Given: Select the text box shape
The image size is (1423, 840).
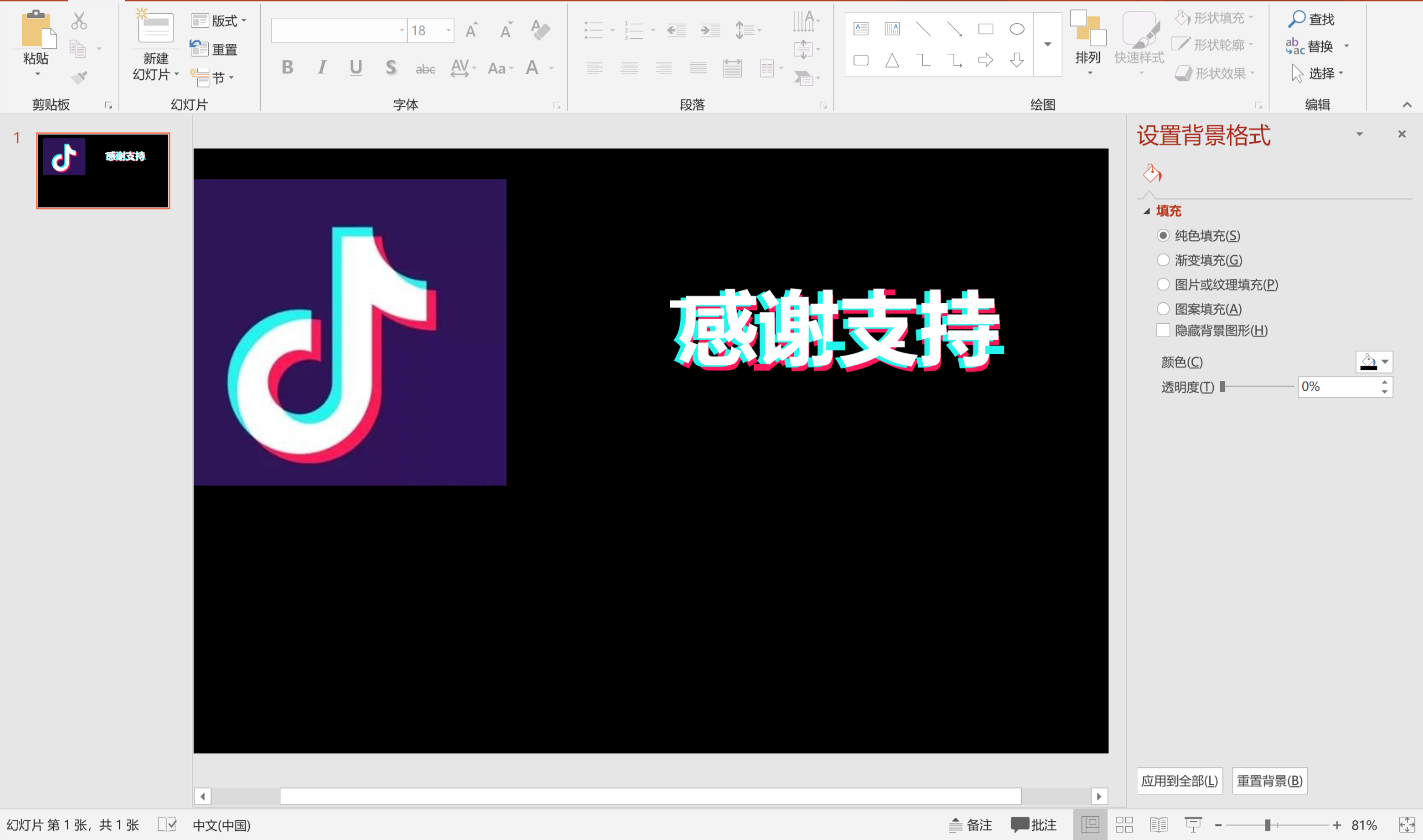Looking at the screenshot, I should tap(861, 29).
